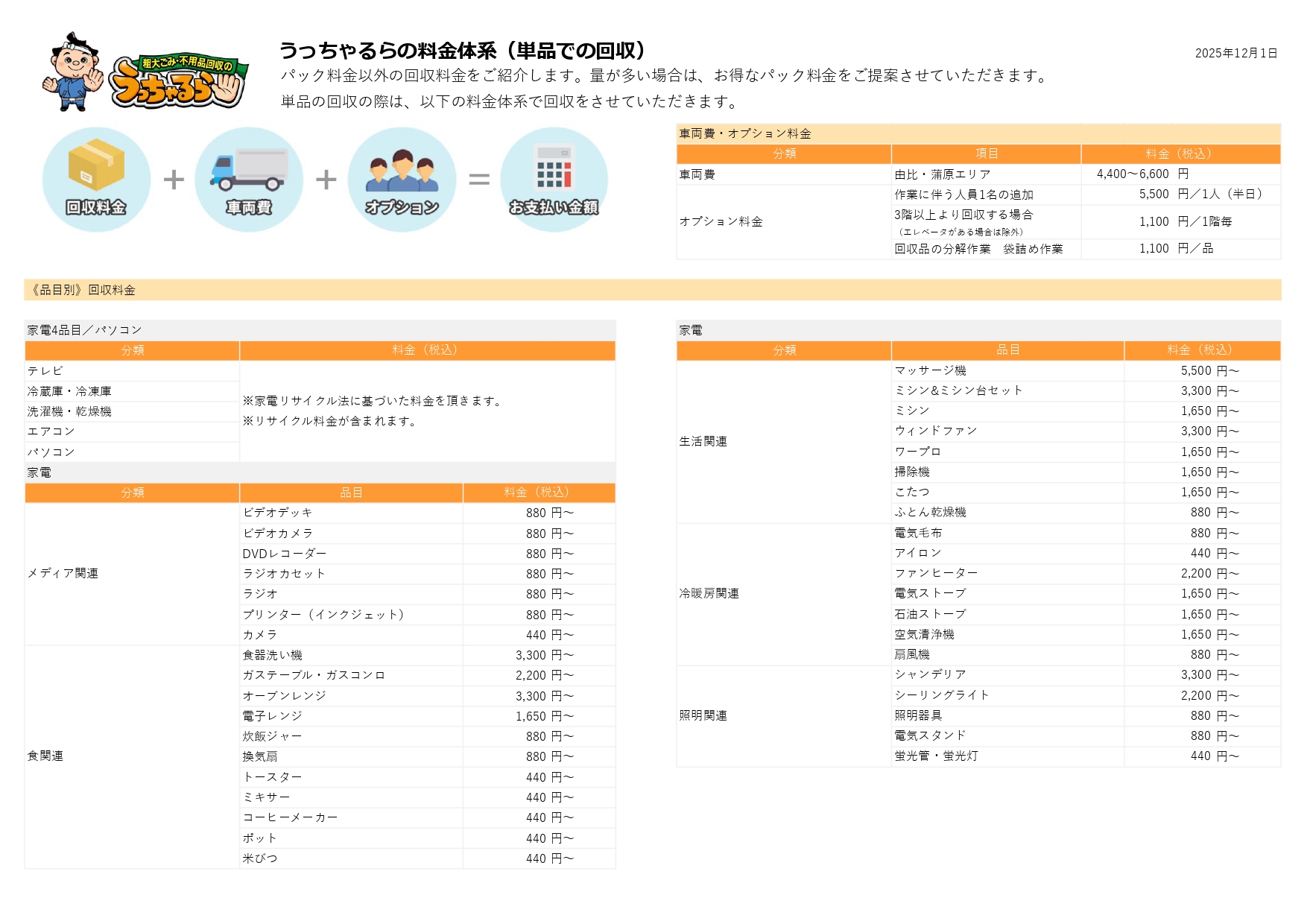
Task: Click the 家電4品目／パソコン header
Action: coord(83,329)
